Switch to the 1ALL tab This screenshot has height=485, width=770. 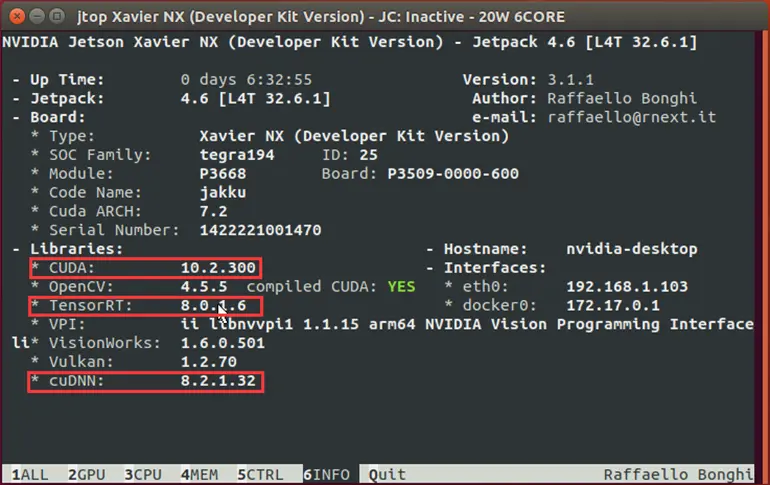coord(29,475)
